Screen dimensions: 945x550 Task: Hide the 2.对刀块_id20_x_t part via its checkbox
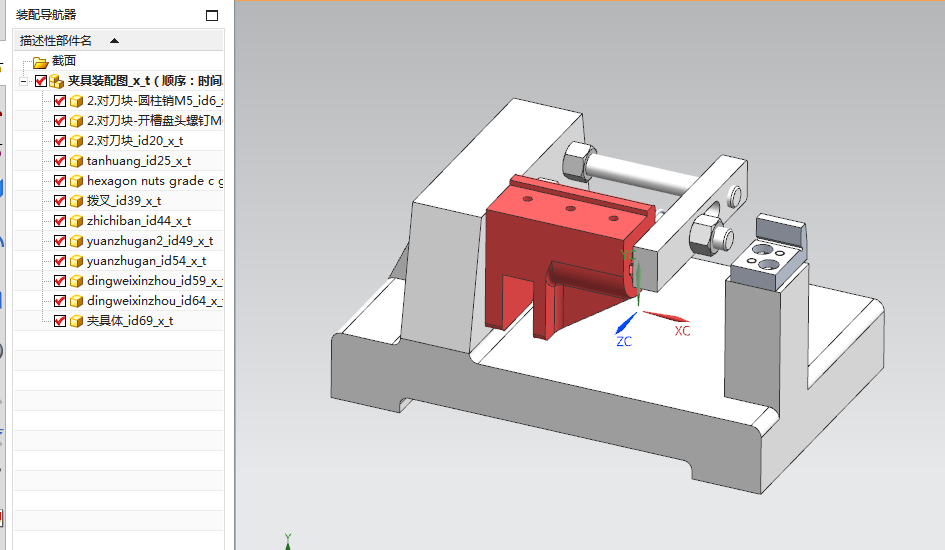pos(60,141)
